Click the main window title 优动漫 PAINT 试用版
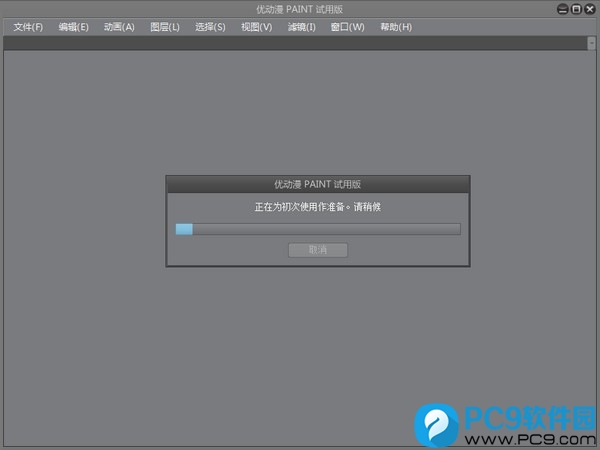This screenshot has width=600, height=450. (299, 9)
